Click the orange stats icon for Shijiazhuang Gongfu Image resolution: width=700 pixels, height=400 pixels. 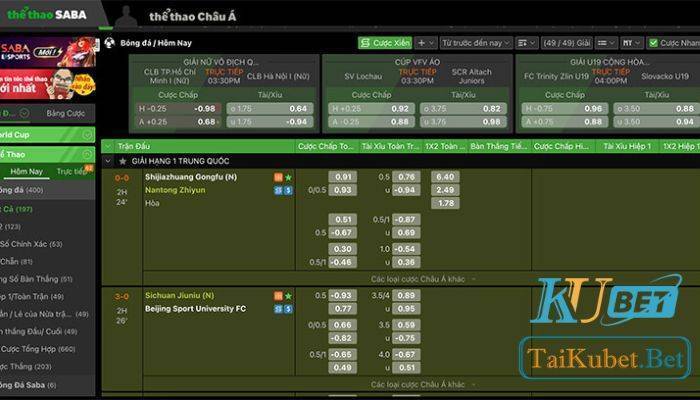[279, 178]
